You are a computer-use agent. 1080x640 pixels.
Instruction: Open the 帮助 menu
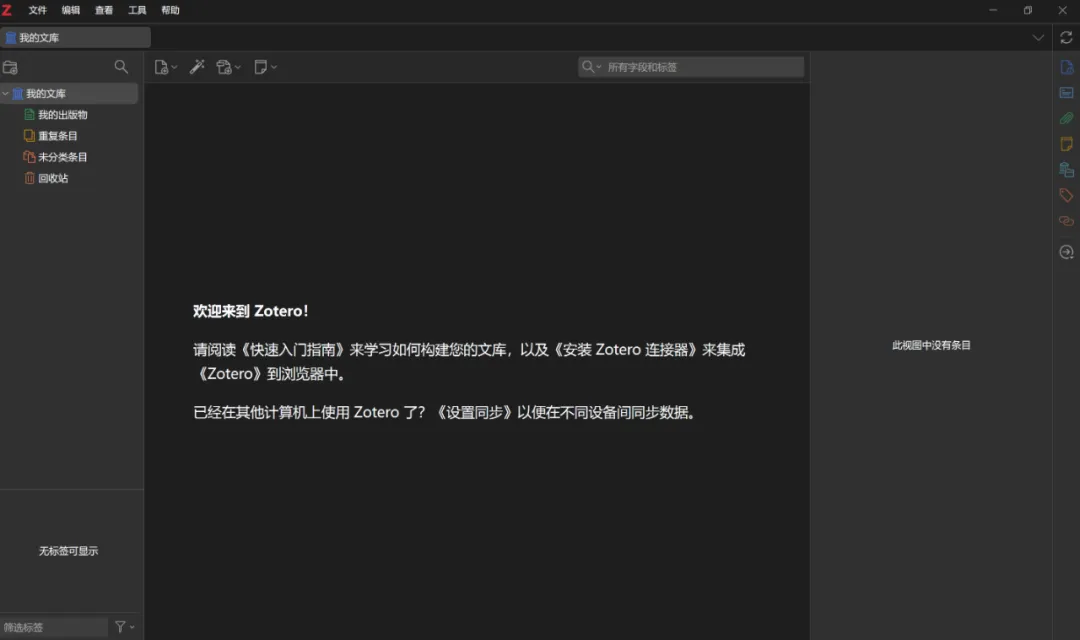tap(170, 10)
